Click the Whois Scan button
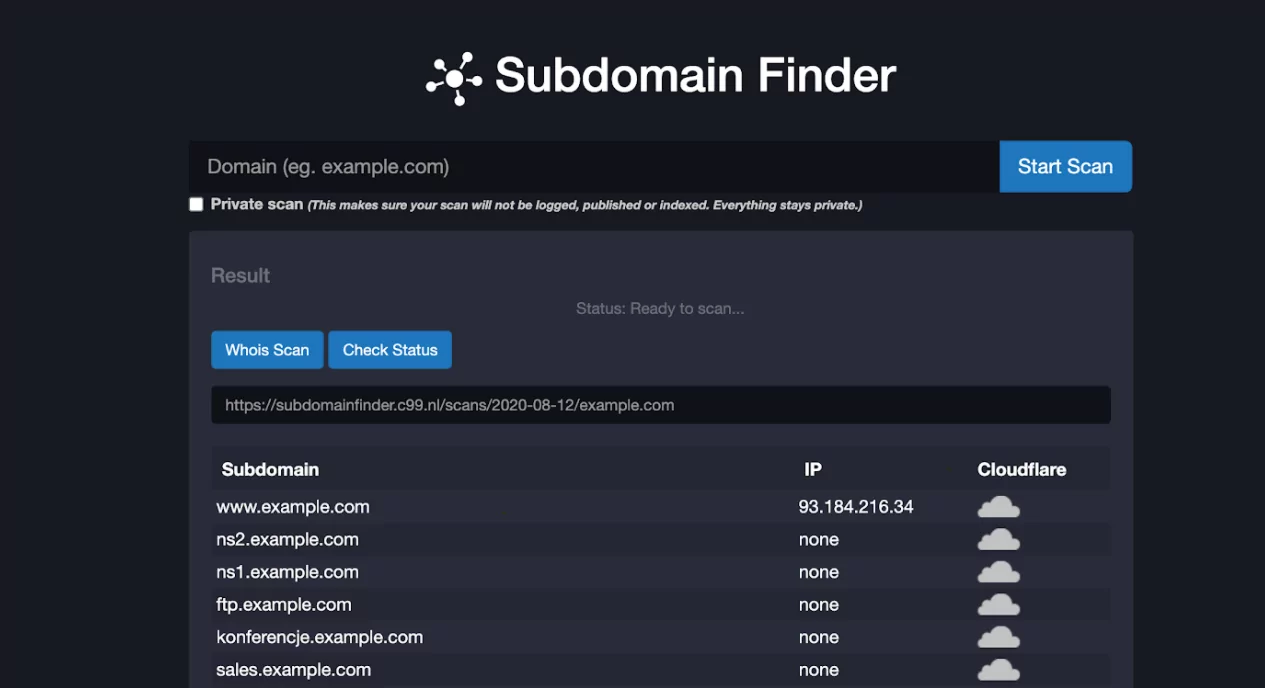The image size is (1265, 688). click(267, 349)
